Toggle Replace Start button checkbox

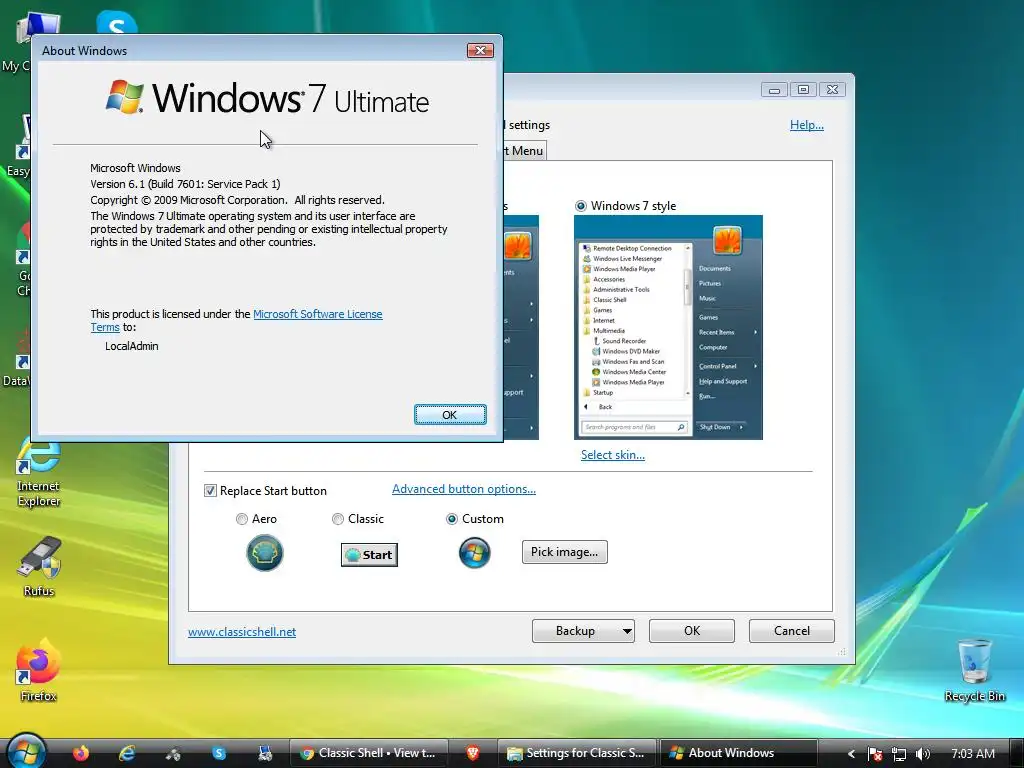210,490
